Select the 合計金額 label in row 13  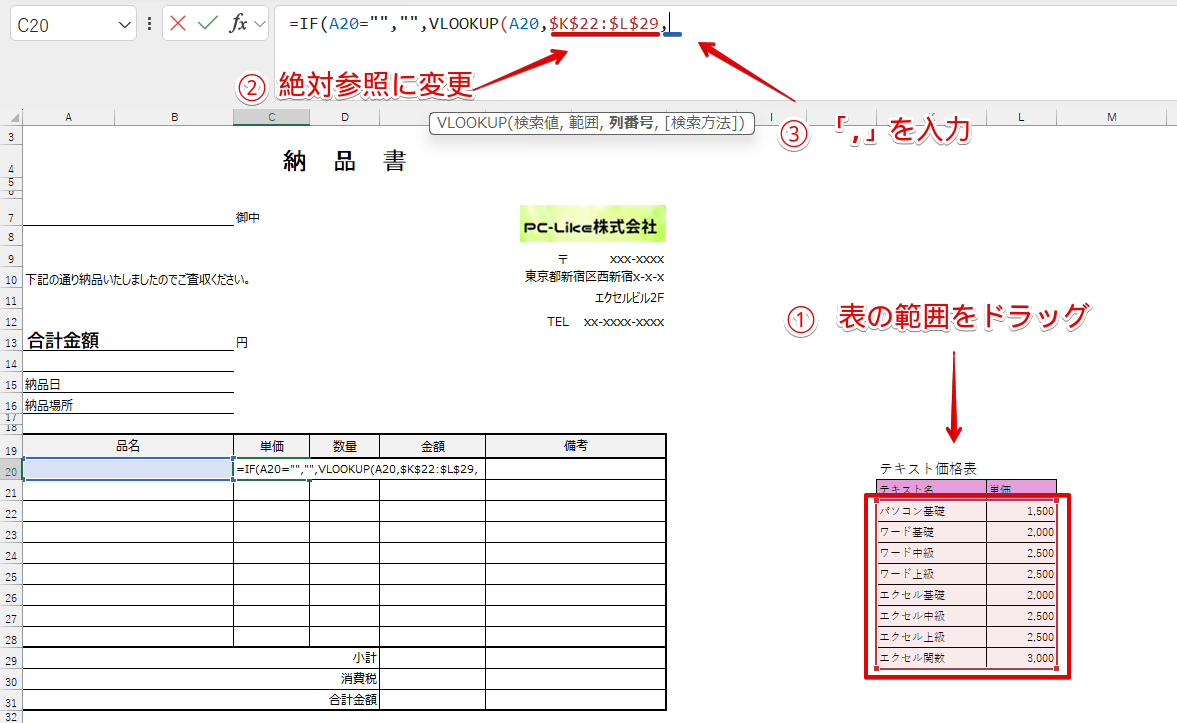tap(63, 341)
